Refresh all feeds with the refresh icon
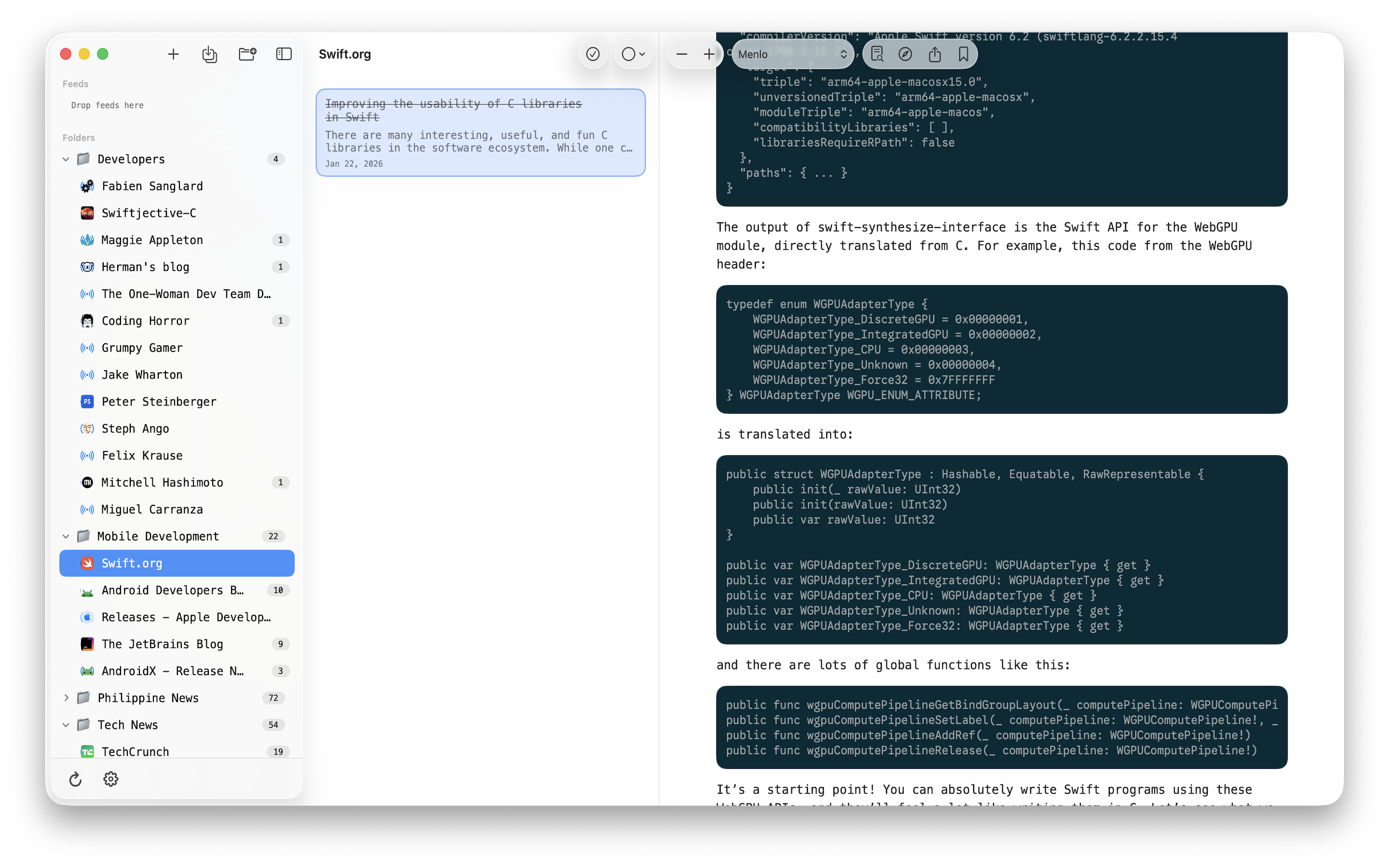1389x868 pixels. 75,779
